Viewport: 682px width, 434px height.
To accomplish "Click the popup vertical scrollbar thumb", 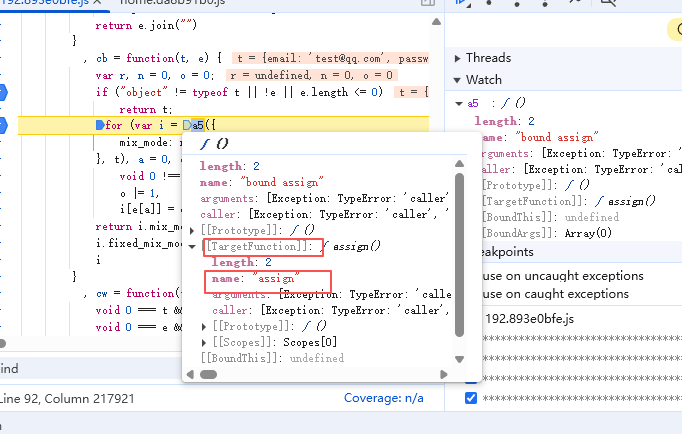I will 459,255.
